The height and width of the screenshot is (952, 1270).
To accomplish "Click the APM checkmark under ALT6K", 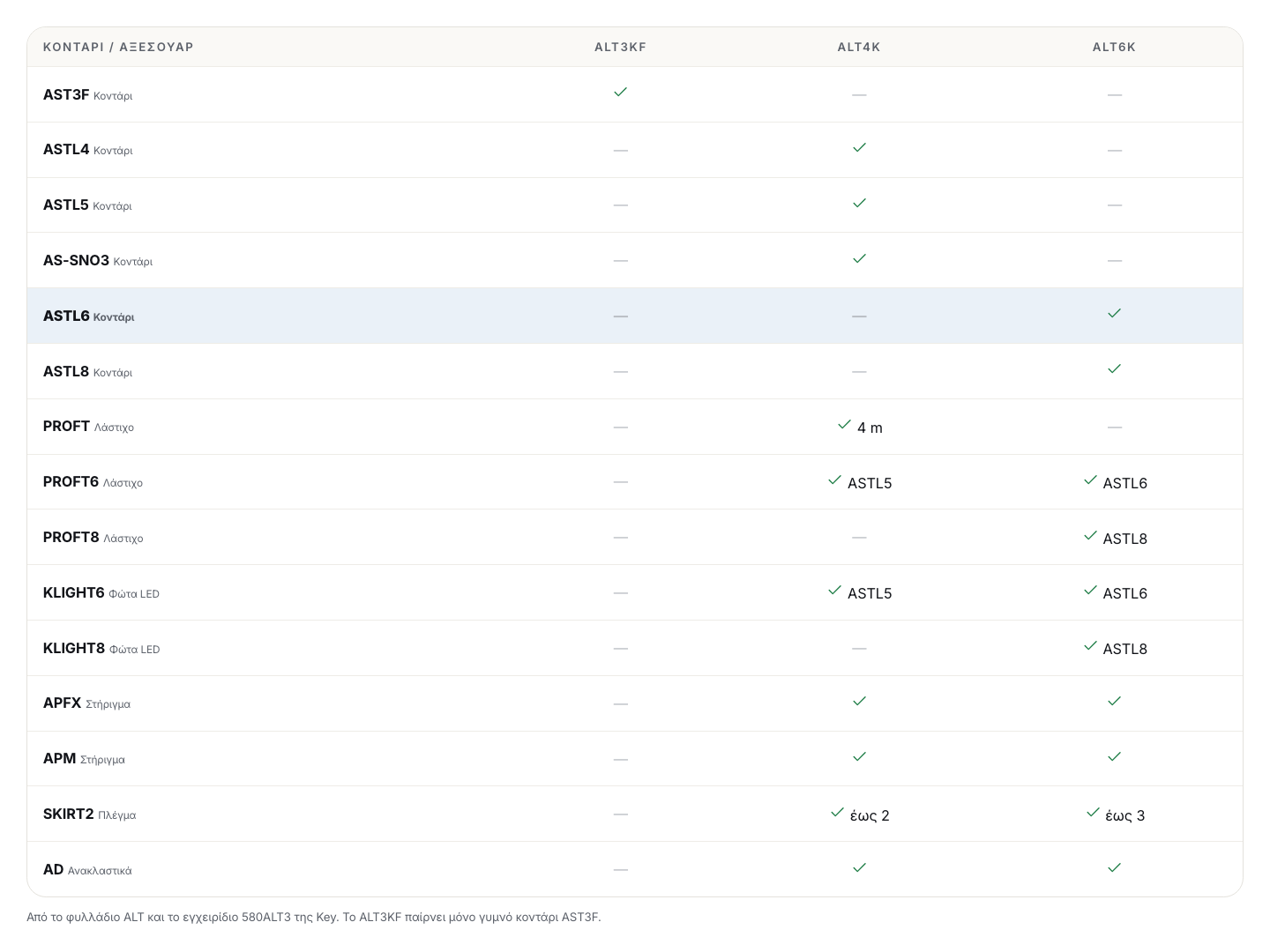I will [x=1114, y=756].
